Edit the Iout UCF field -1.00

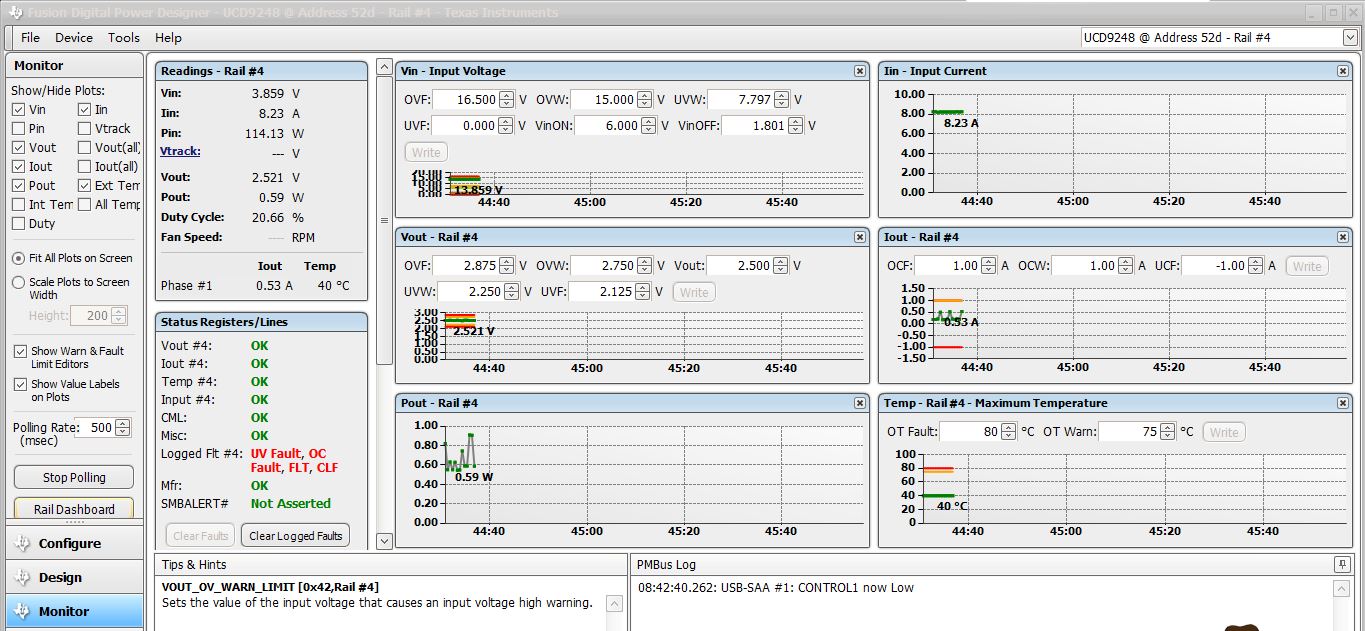(1216, 266)
